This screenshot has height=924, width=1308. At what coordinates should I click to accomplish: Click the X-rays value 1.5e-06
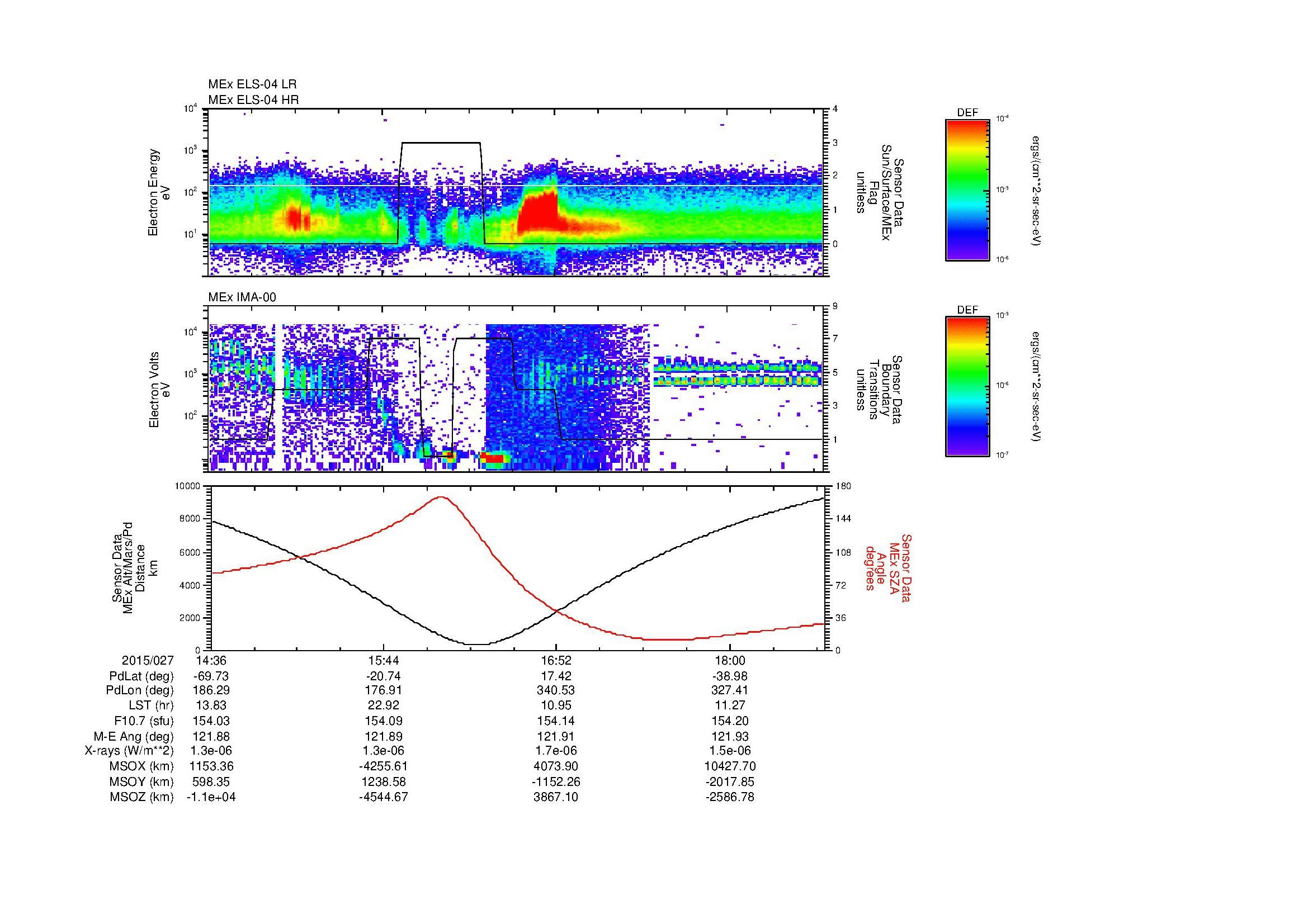pyautogui.click(x=730, y=751)
